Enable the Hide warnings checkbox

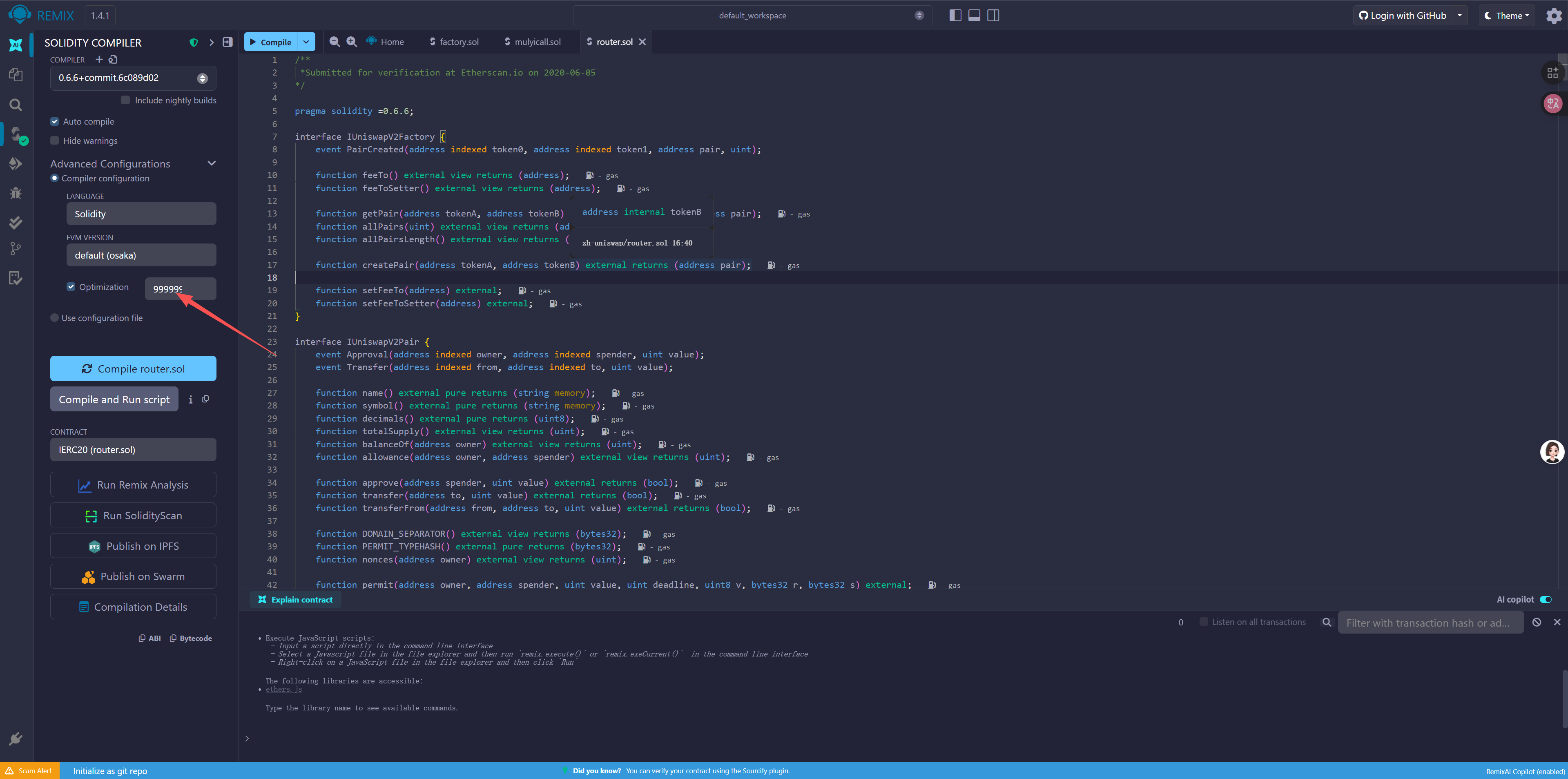click(x=55, y=141)
